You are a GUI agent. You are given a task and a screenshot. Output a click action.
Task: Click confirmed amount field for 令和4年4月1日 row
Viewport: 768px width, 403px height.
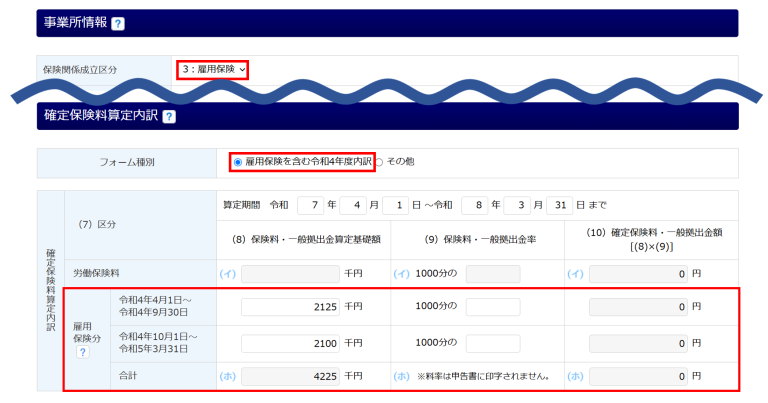pos(638,307)
